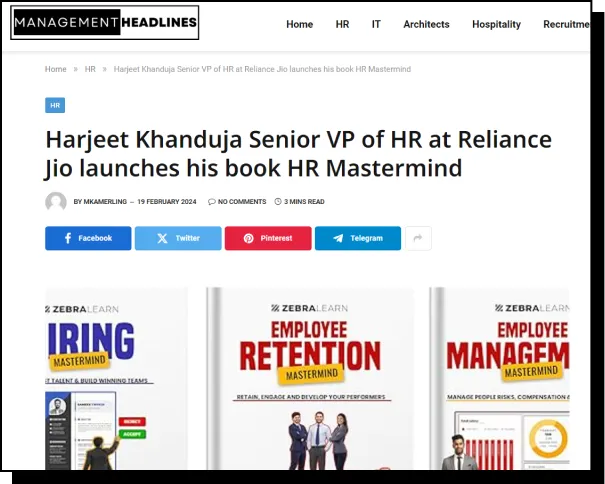Screen dimensions: 605x484
Task: Click the blue HR category tag
Action: [55, 105]
